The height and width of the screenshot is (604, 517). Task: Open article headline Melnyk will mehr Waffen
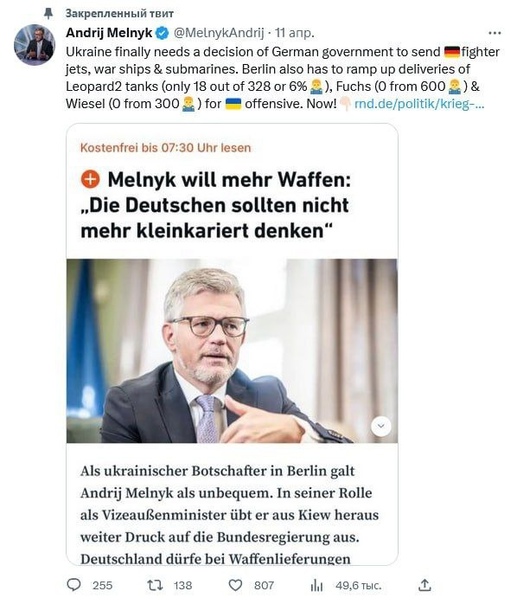(x=216, y=205)
